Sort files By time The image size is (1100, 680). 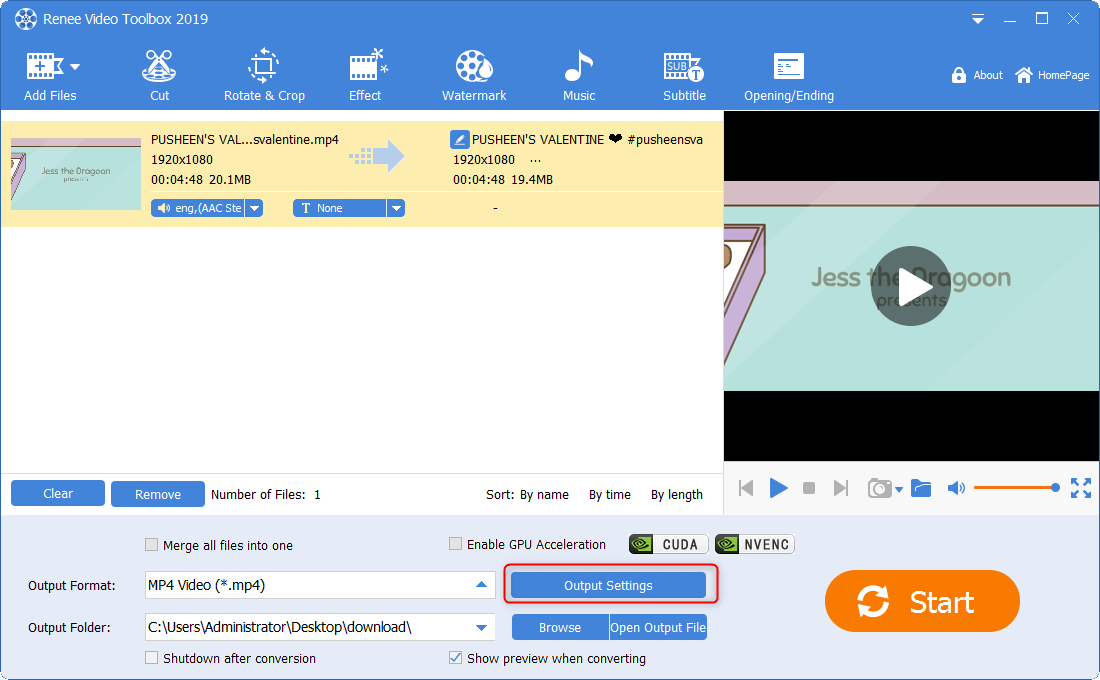(609, 494)
